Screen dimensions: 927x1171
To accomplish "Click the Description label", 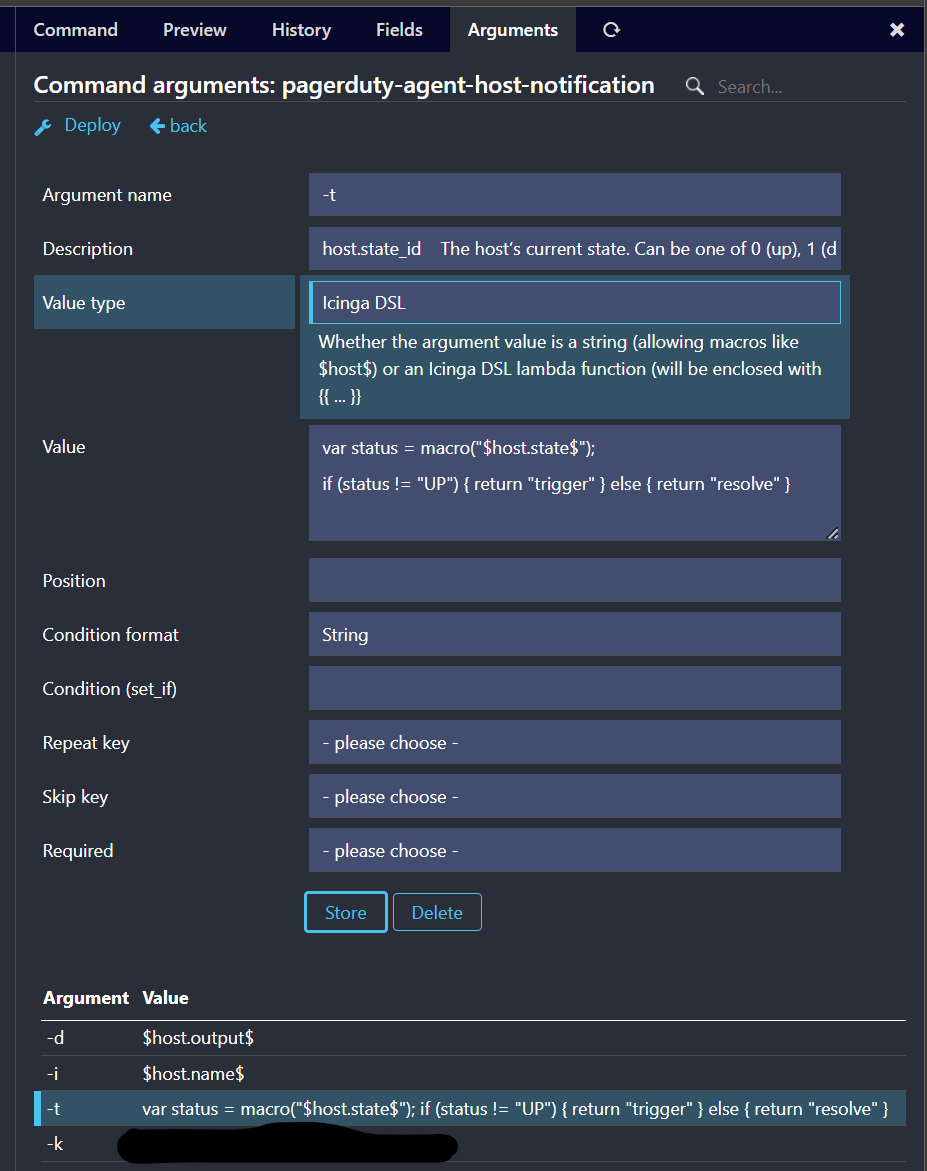I will click(87, 249).
